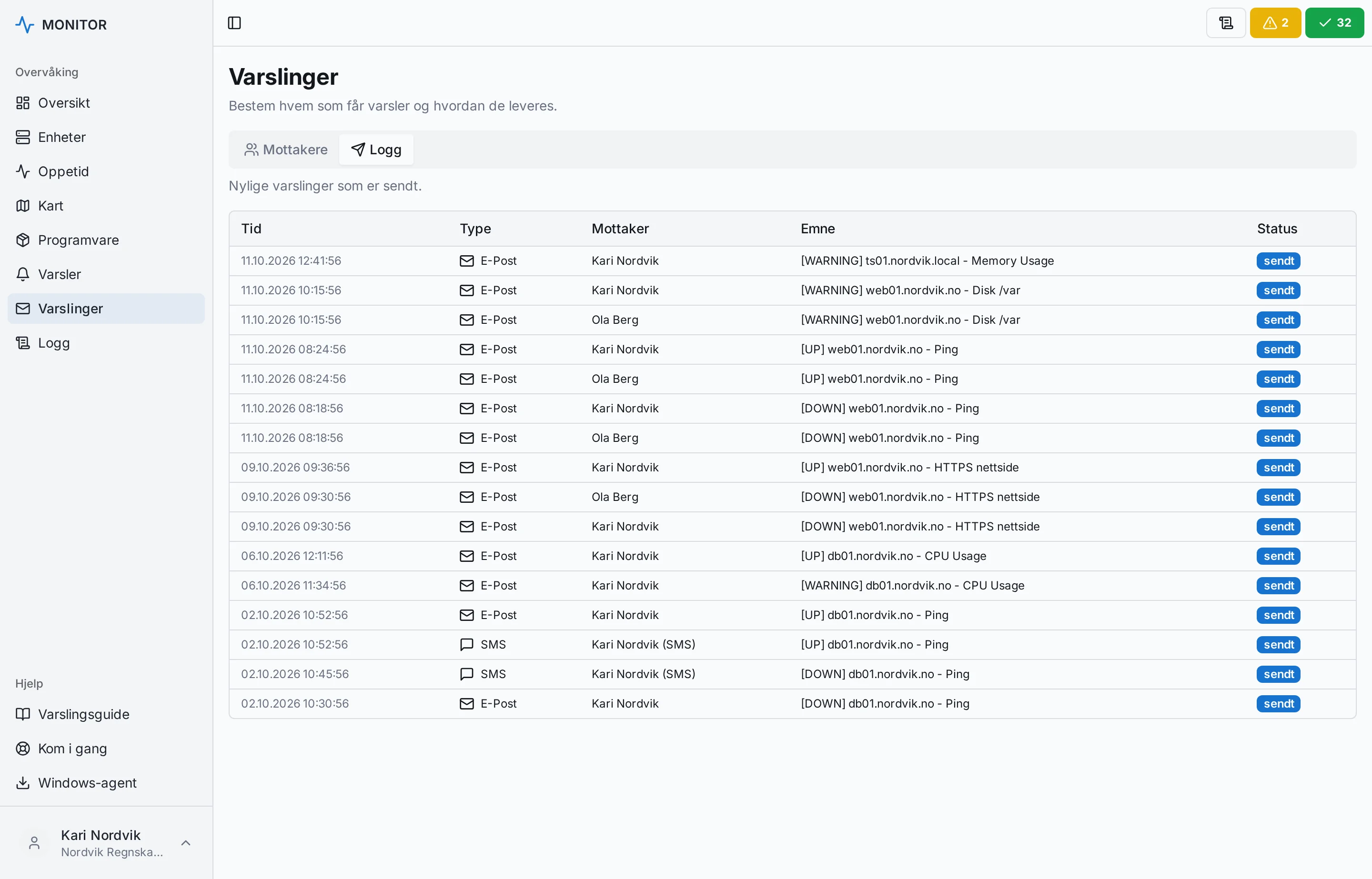Click the Programvare package icon
1372x879 pixels.
click(23, 240)
